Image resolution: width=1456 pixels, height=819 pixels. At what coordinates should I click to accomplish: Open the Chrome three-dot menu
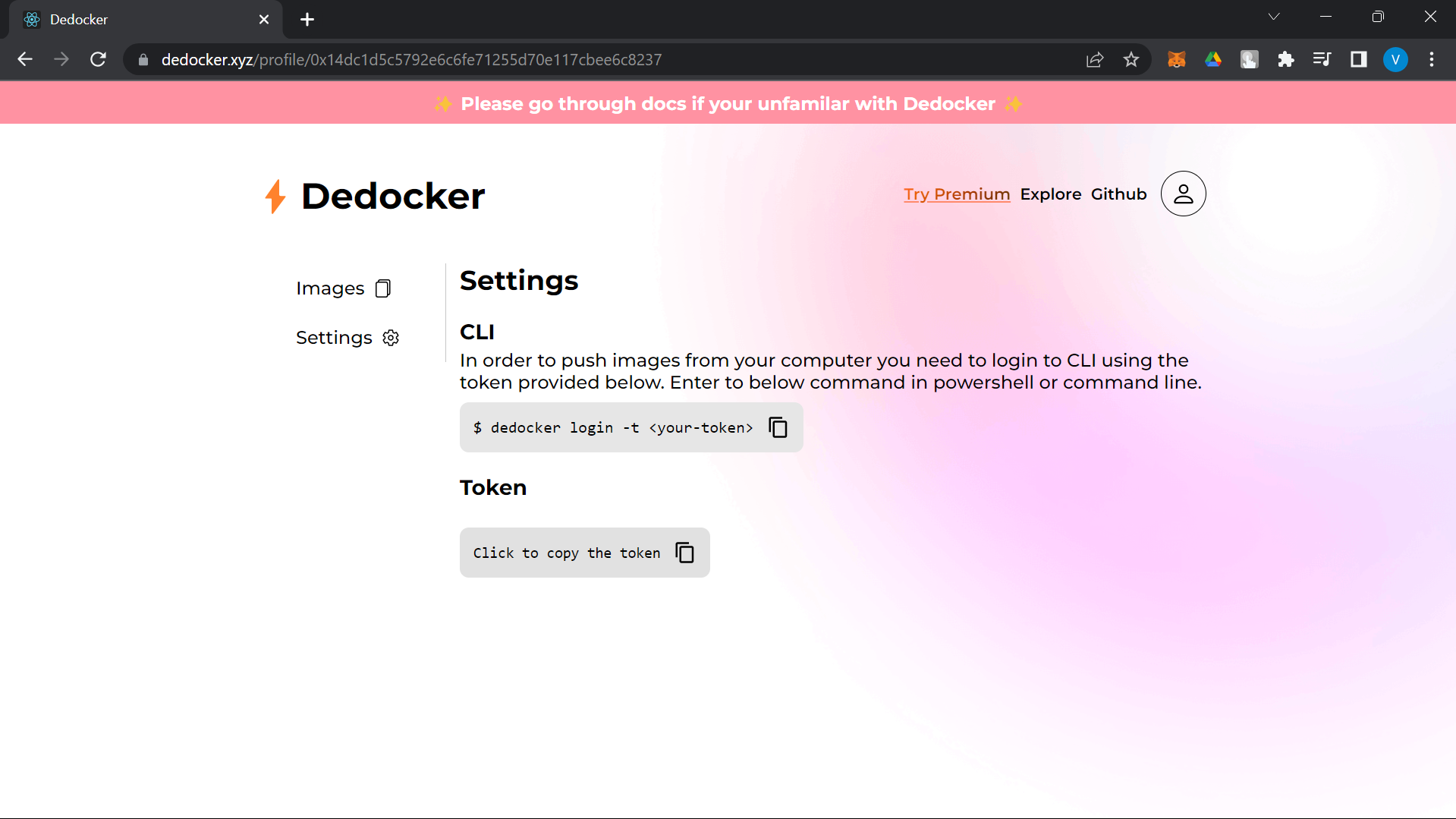(1432, 59)
